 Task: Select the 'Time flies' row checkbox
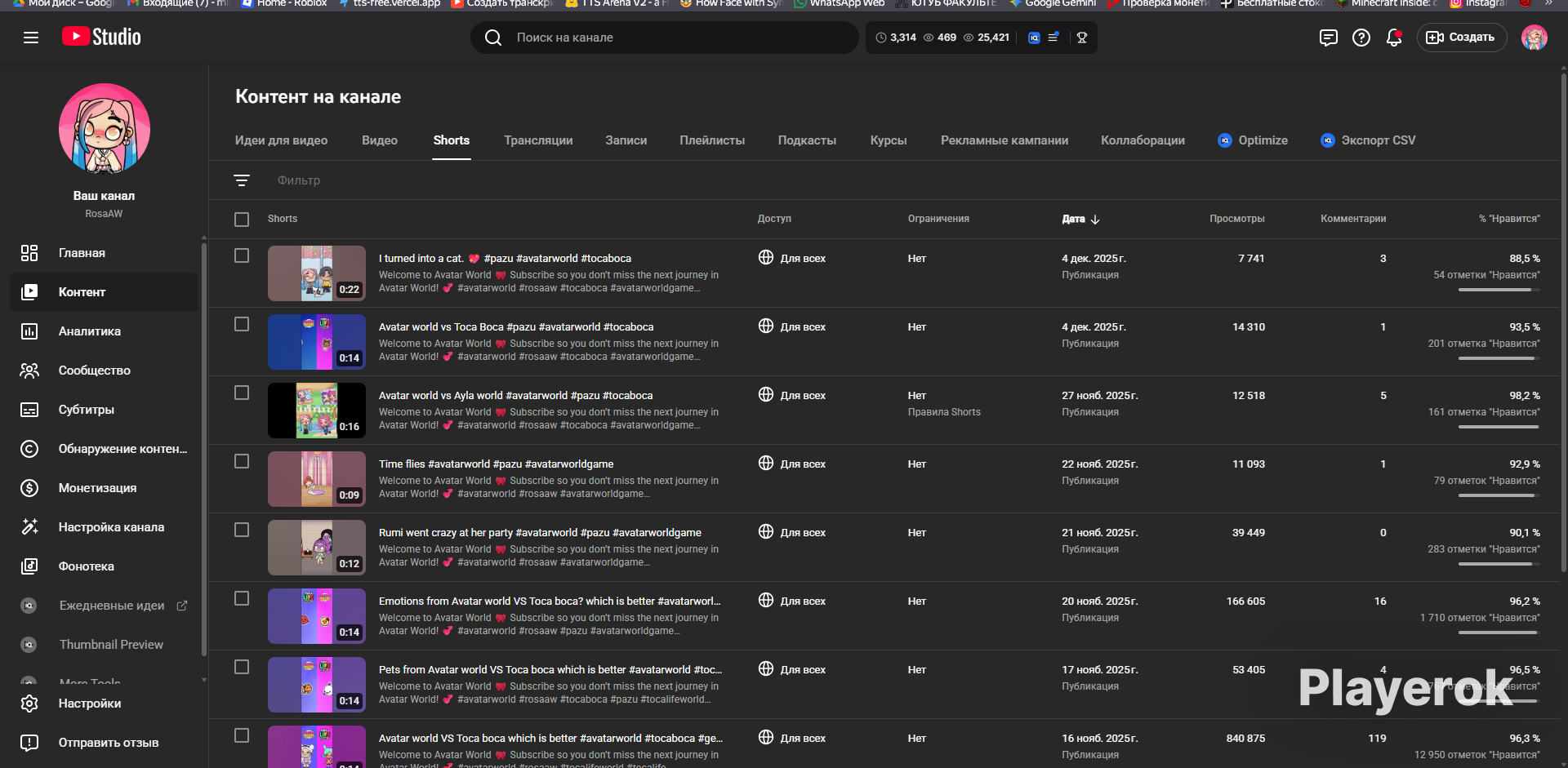[242, 462]
